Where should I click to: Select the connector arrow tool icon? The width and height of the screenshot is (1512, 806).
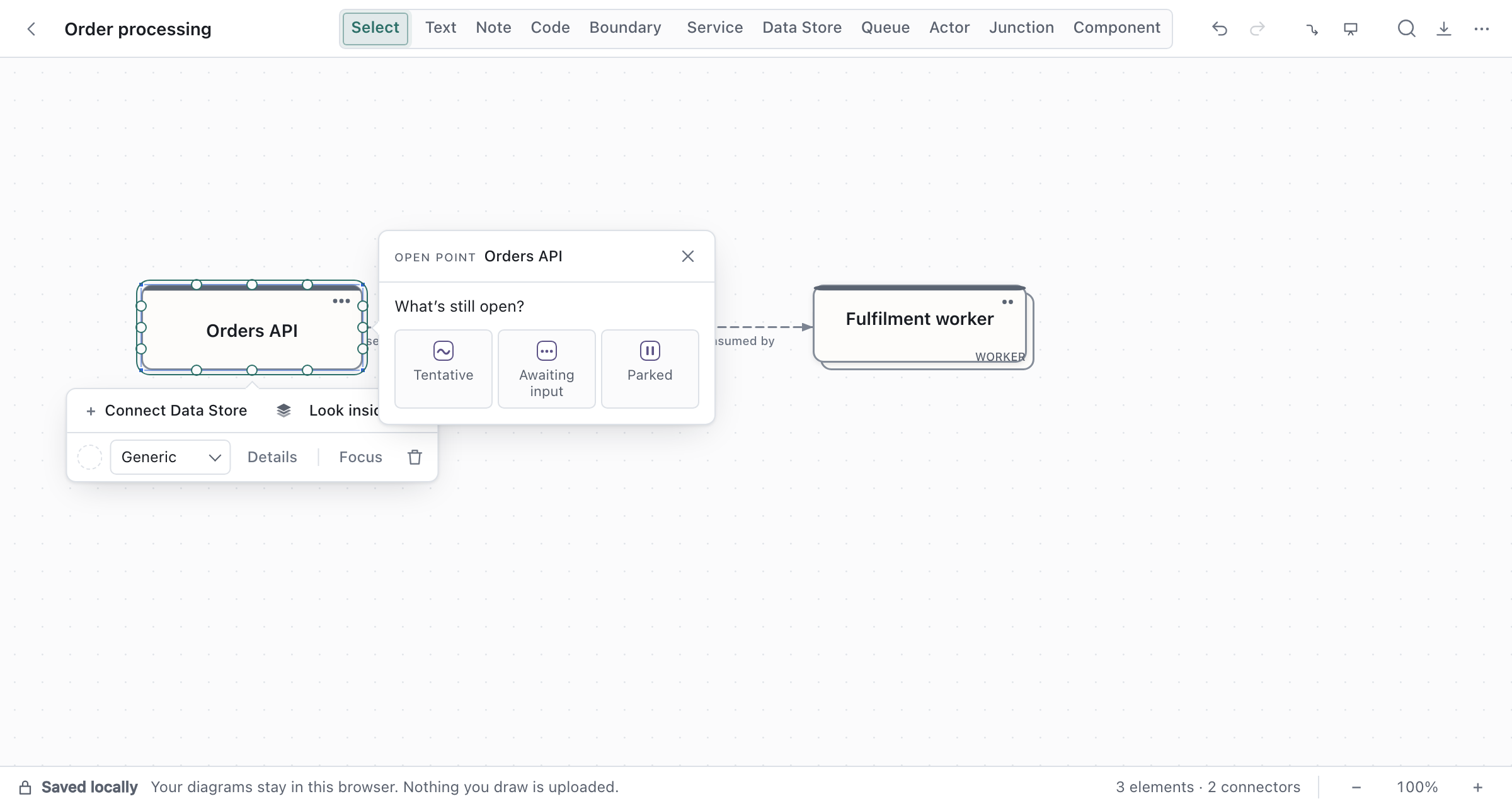1312,29
